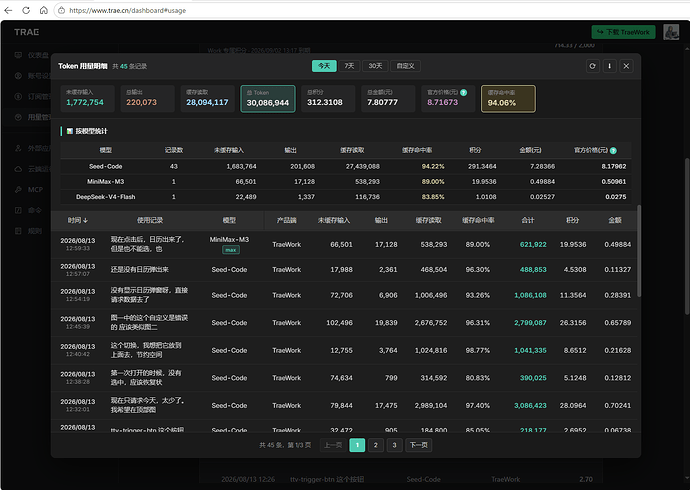Click the help icon in the 官方价格(元) table header
Screen dimensions: 690x490
pyautogui.click(x=613, y=150)
